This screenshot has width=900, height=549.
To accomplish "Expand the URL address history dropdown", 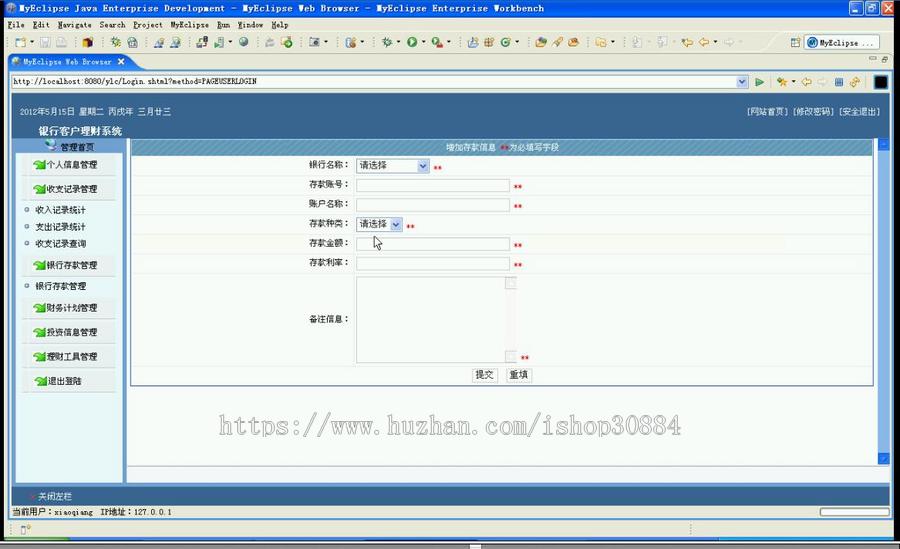I will (x=742, y=82).
